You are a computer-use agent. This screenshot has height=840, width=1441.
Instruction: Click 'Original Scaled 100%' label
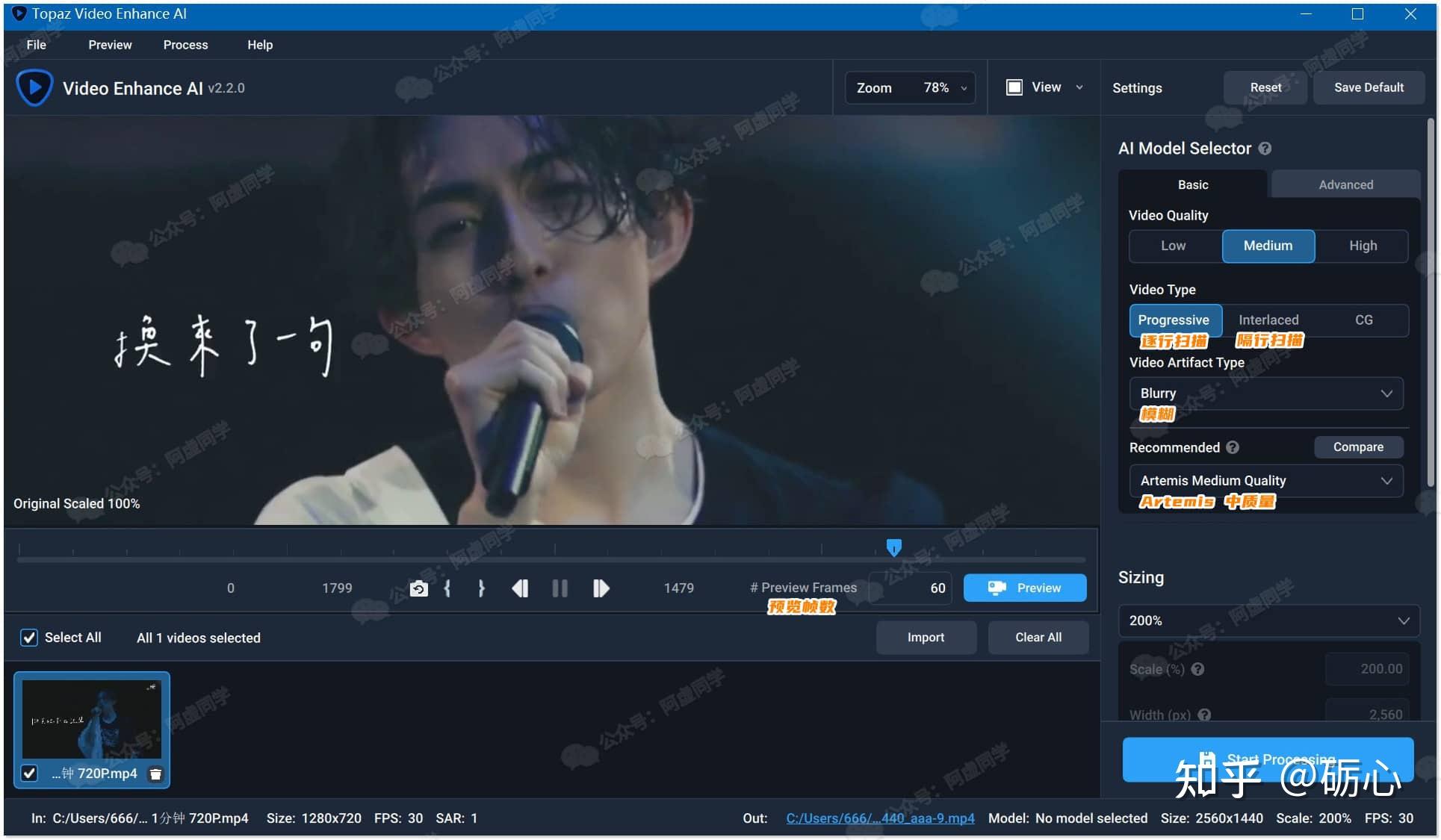coord(76,503)
